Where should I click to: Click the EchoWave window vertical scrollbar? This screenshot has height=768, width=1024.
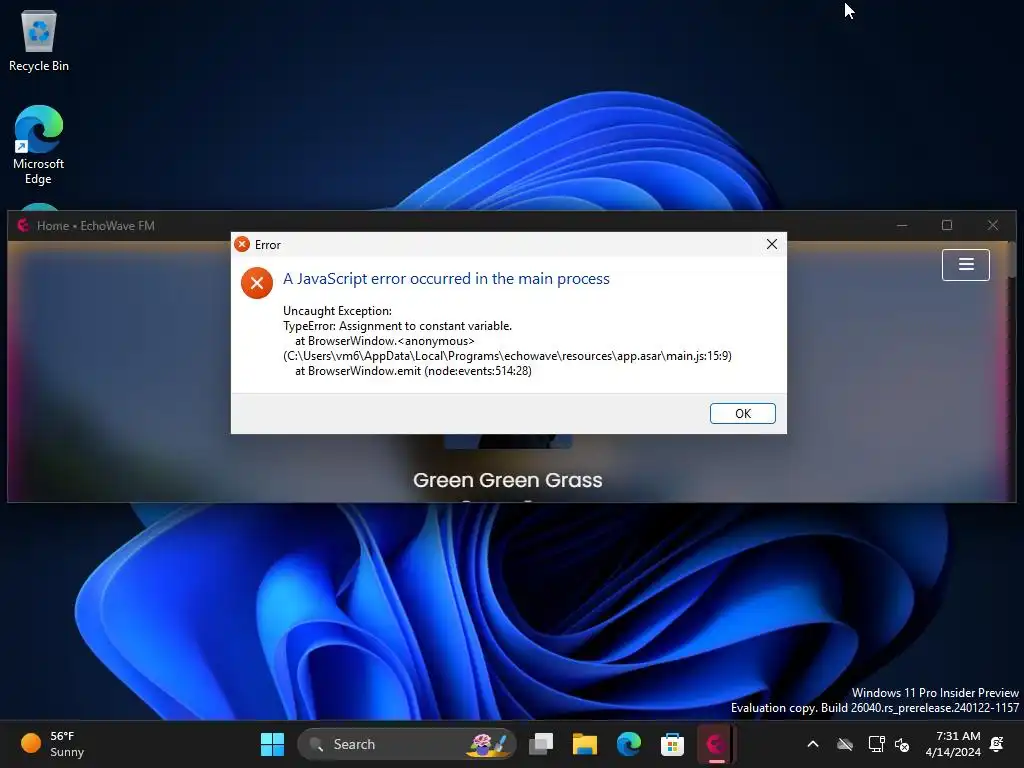coord(1012,261)
